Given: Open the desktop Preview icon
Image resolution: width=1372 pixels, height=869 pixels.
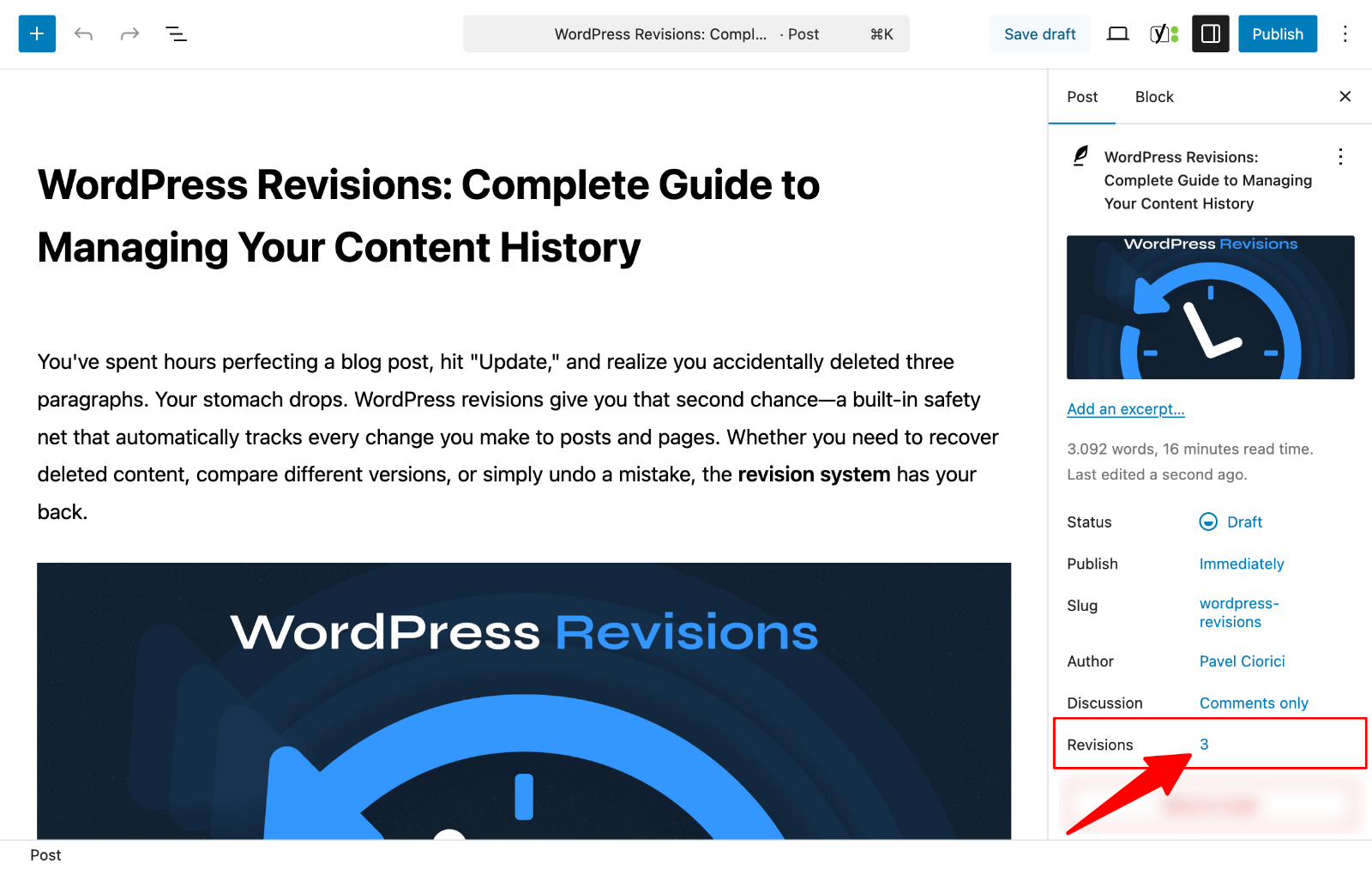Looking at the screenshot, I should coord(1117,33).
